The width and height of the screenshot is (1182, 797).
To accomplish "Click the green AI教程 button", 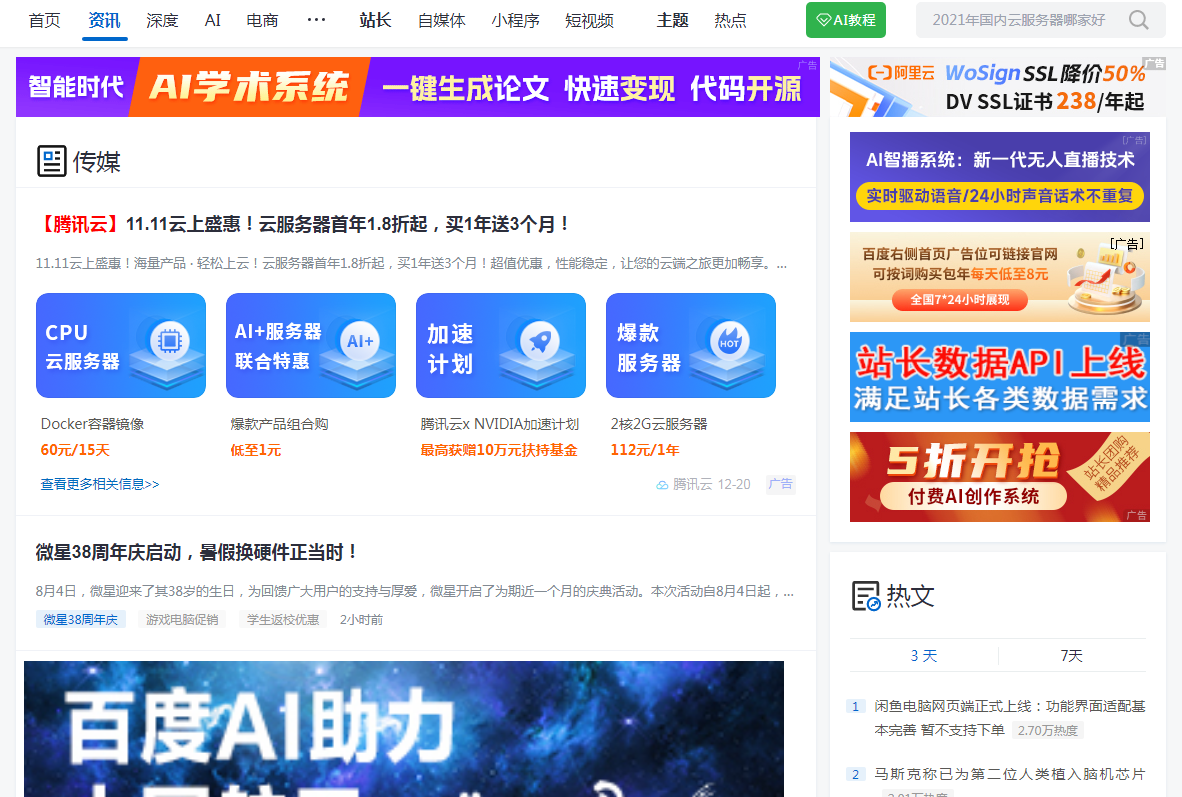I will pos(846,20).
